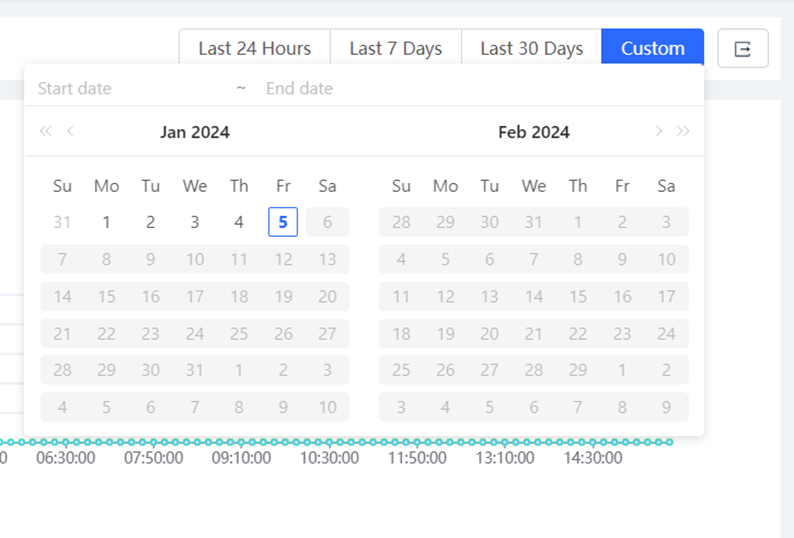This screenshot has height=538, width=794.
Task: Open the Feb 2024 month picker
Action: click(534, 132)
